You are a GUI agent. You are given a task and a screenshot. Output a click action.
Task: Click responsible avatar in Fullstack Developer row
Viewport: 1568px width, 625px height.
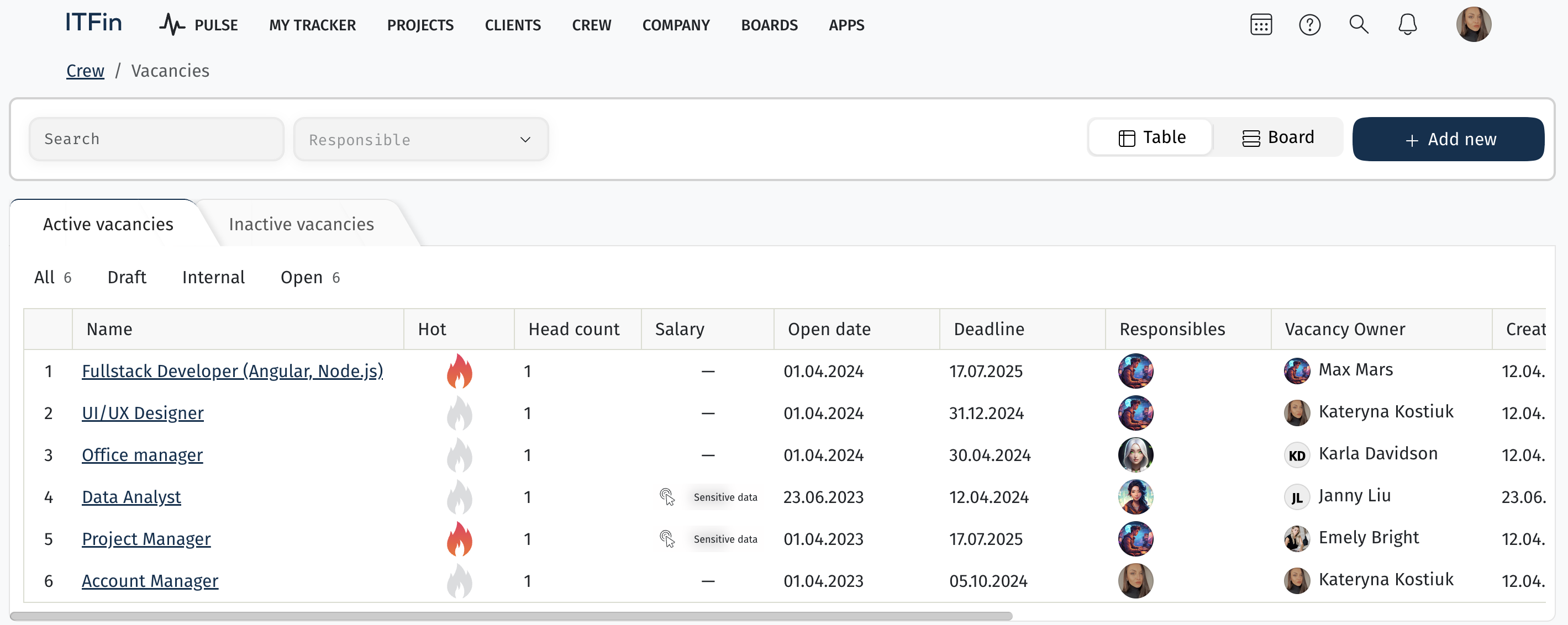(x=1135, y=371)
